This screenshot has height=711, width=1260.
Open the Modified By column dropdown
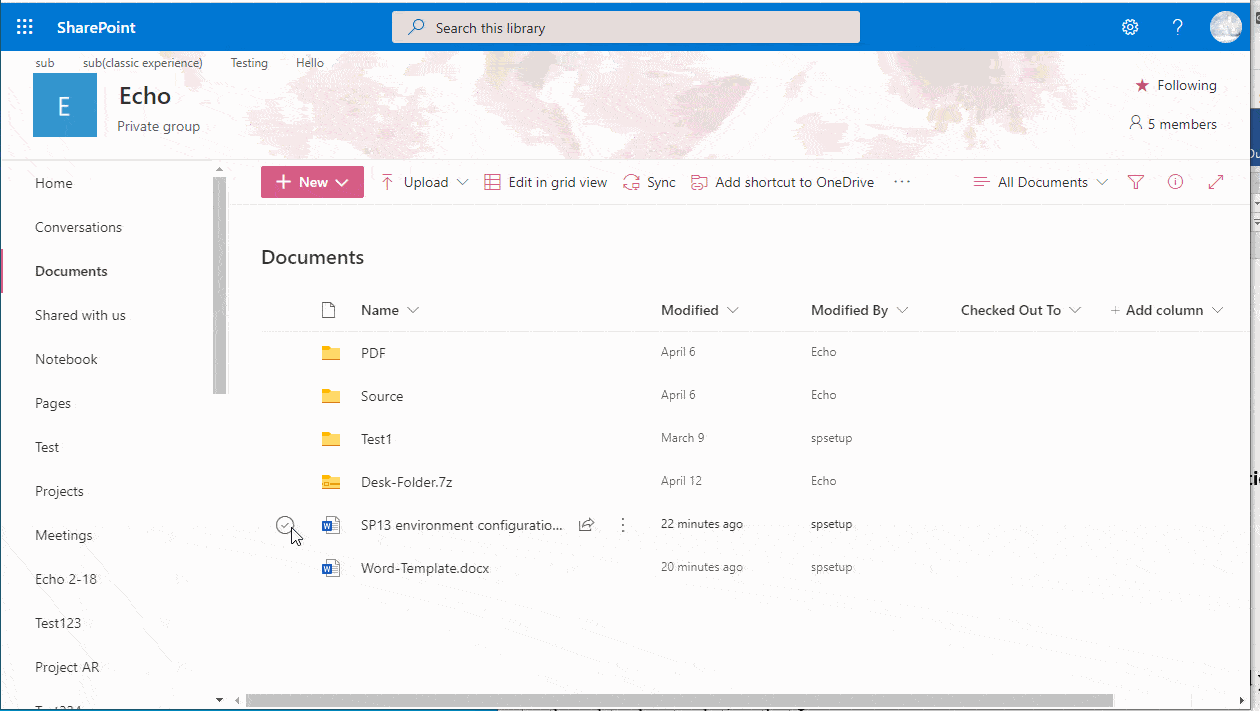[x=859, y=310]
